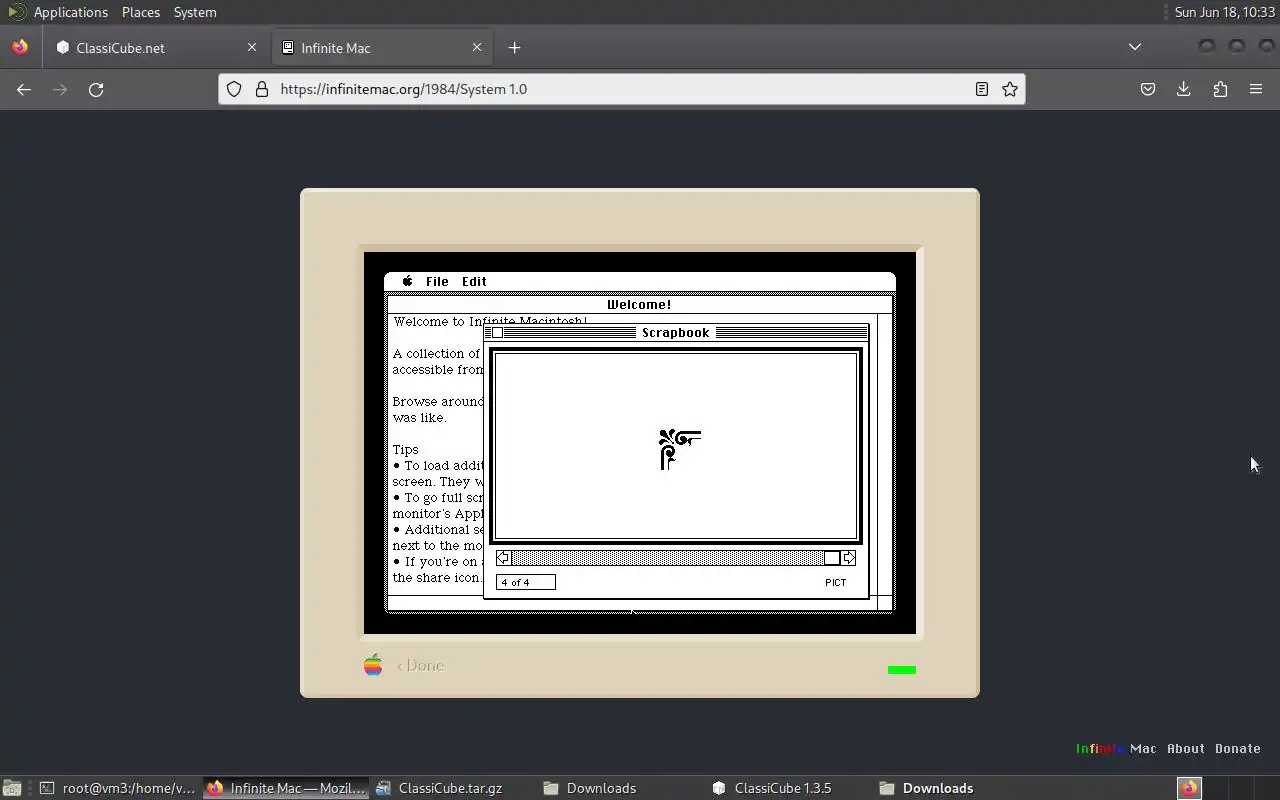This screenshot has height=800, width=1280.
Task: Reload the current page
Action: pyautogui.click(x=96, y=89)
